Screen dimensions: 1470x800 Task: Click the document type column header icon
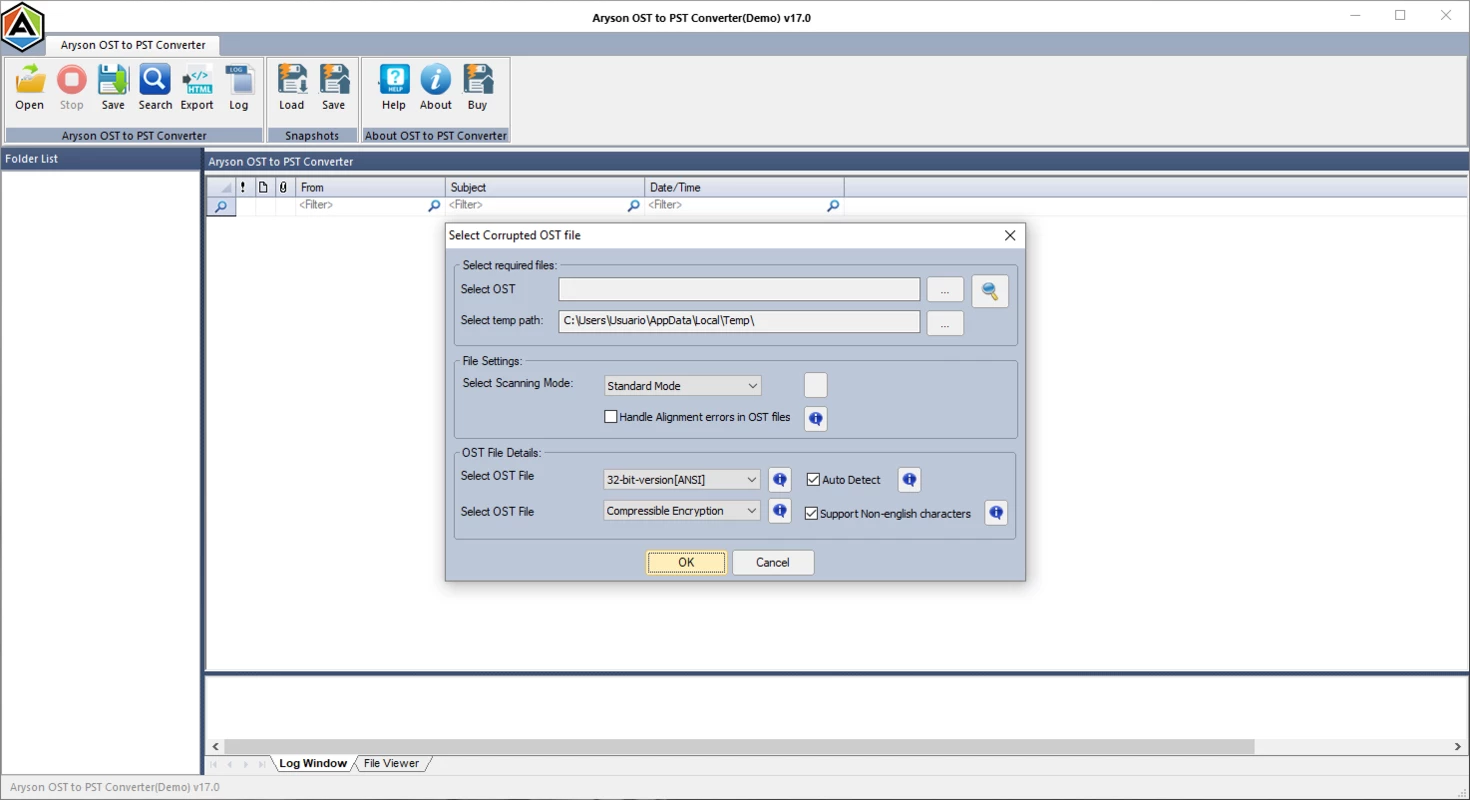(263, 187)
